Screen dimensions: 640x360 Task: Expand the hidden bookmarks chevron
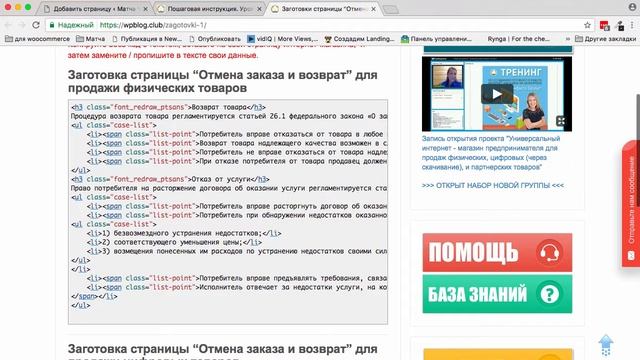(x=567, y=39)
